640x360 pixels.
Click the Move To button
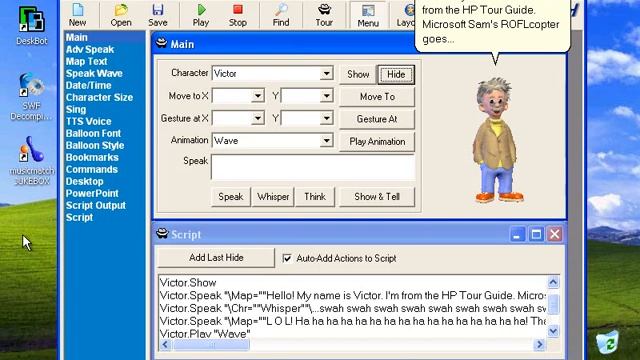click(377, 97)
